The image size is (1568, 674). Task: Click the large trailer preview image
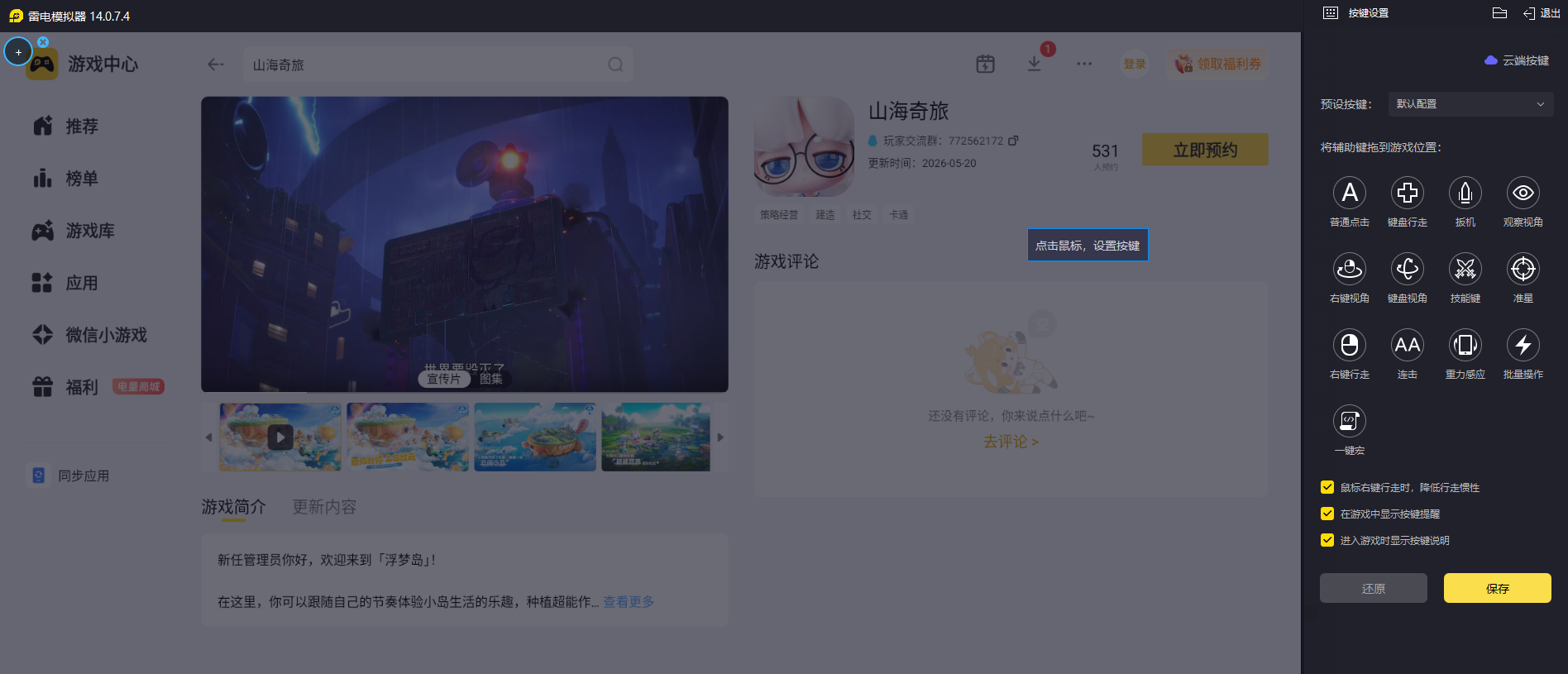(x=465, y=244)
